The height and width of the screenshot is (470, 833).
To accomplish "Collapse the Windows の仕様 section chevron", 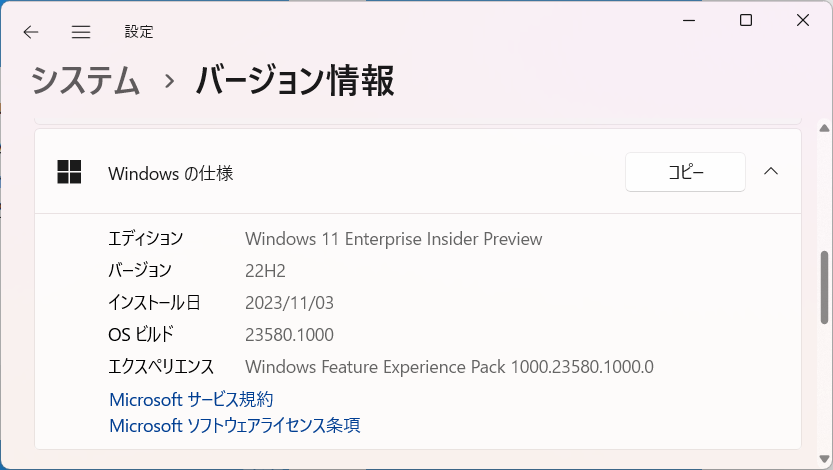I will (771, 172).
